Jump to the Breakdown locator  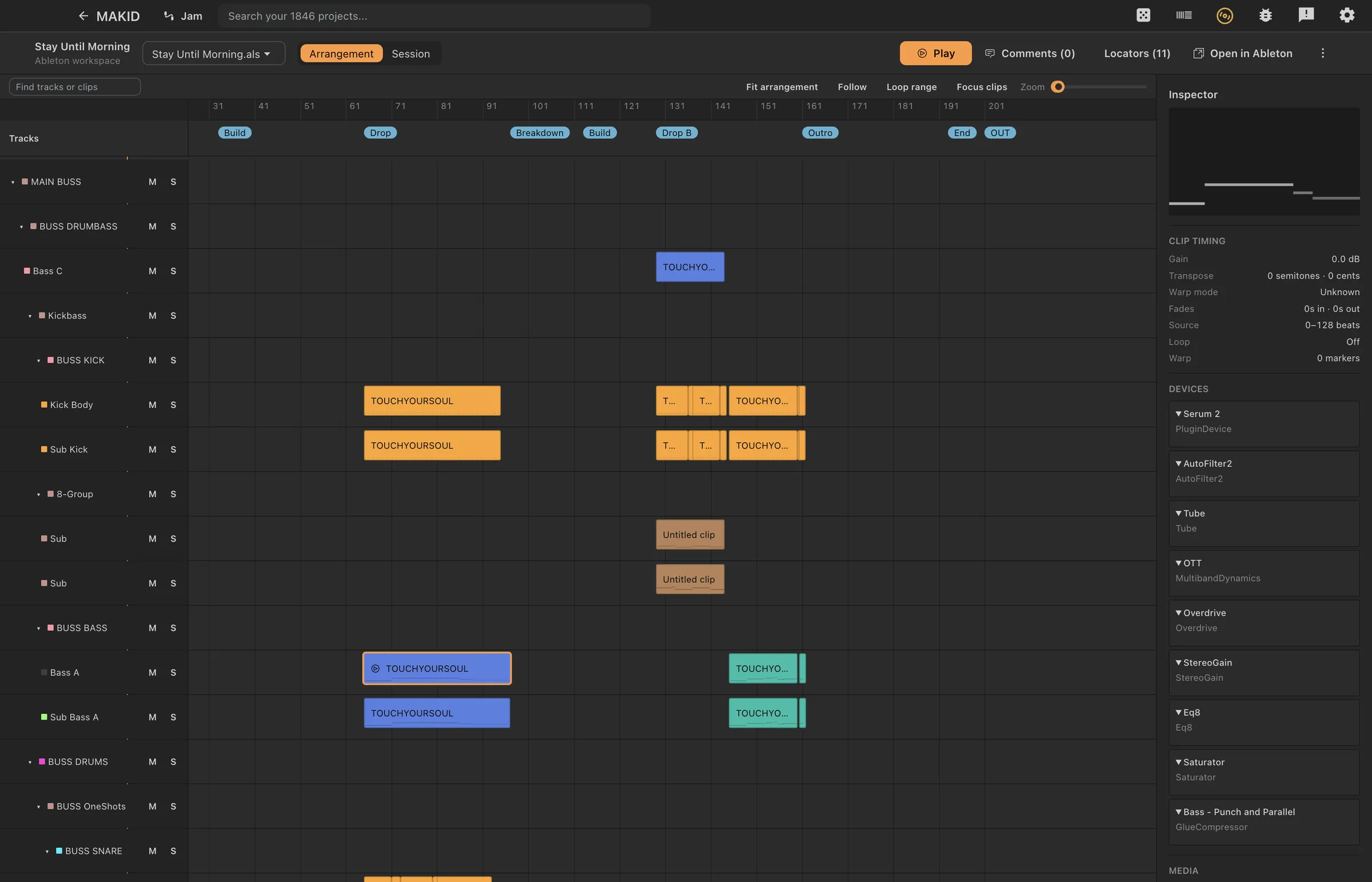[x=539, y=133]
